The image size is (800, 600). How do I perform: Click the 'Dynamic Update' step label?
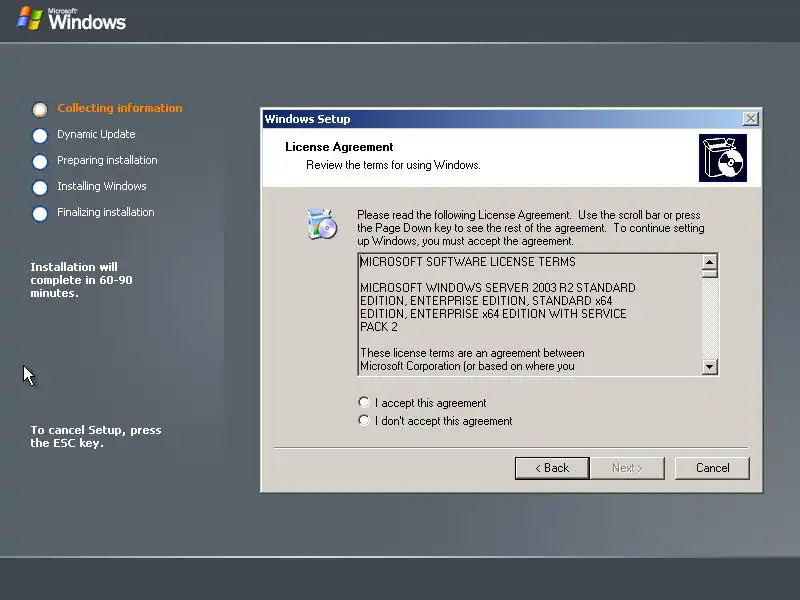coord(96,134)
